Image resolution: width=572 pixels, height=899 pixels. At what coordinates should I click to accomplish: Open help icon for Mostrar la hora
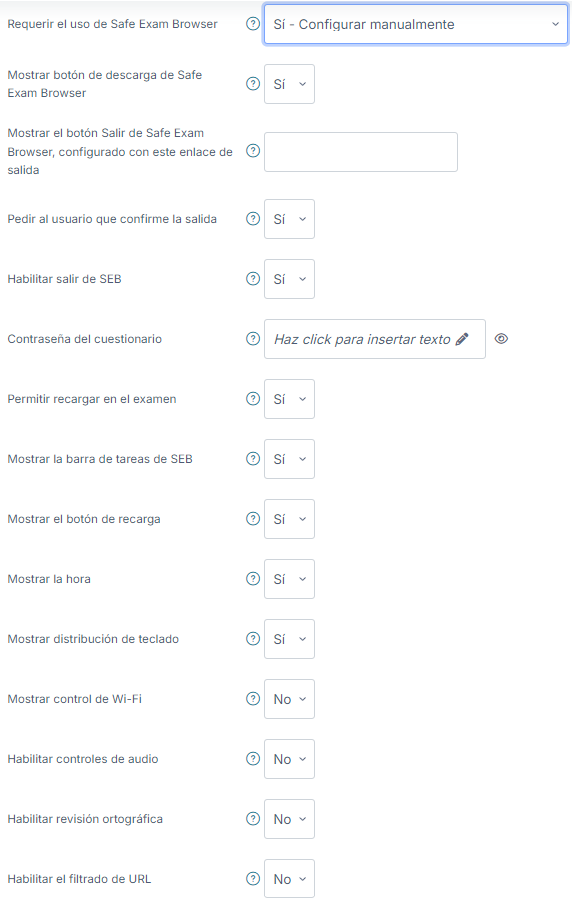coord(253,579)
